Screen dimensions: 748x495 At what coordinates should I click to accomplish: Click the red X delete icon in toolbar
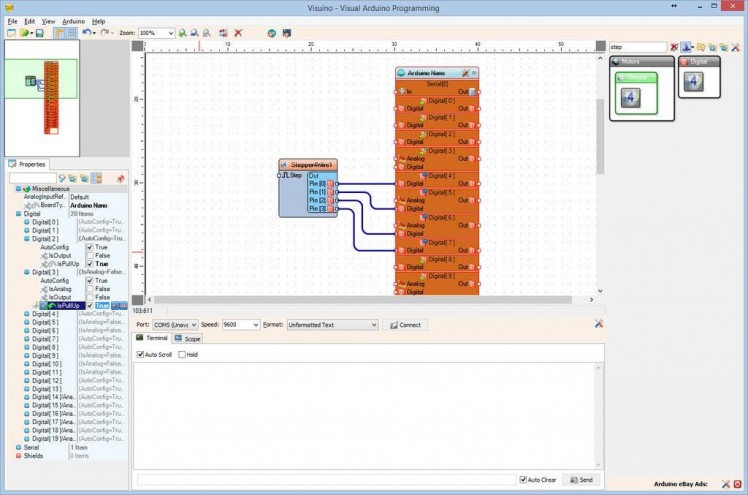point(238,33)
